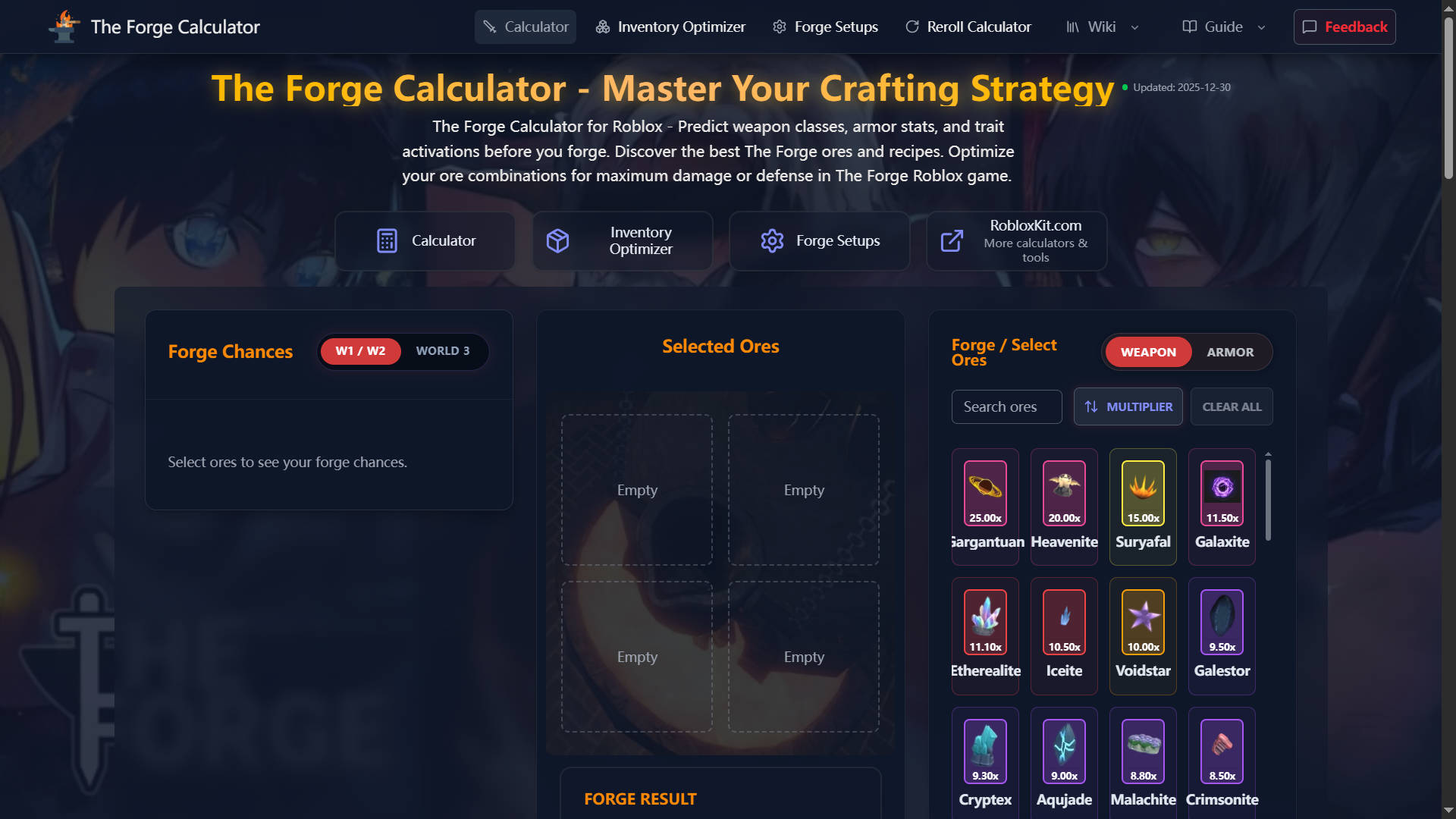Click the Search ores input field

(1006, 406)
